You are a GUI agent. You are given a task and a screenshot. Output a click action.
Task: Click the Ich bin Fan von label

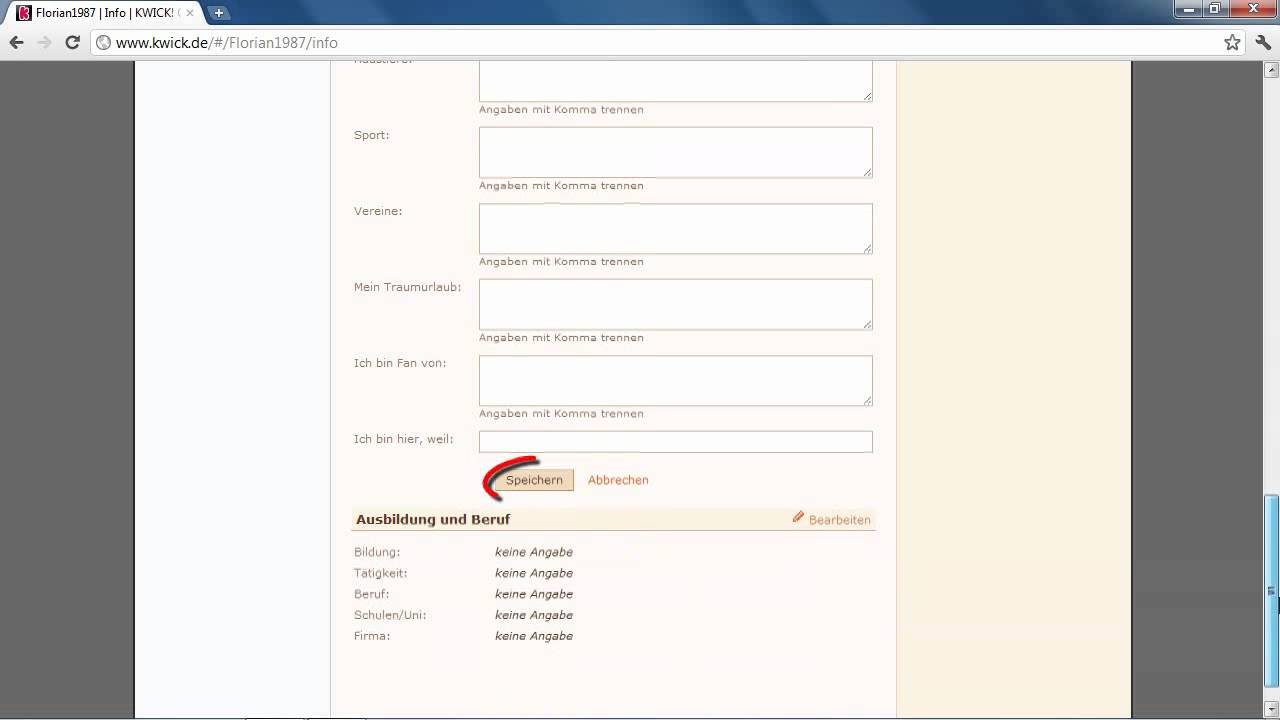point(400,363)
